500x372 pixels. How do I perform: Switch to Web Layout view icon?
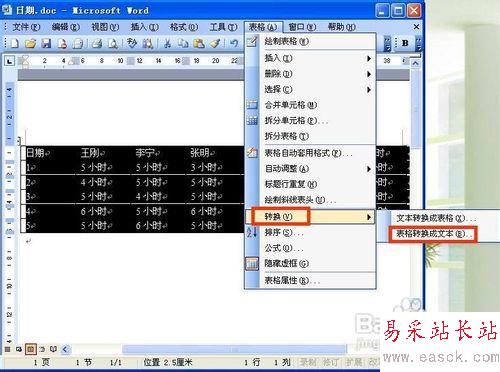[19, 349]
